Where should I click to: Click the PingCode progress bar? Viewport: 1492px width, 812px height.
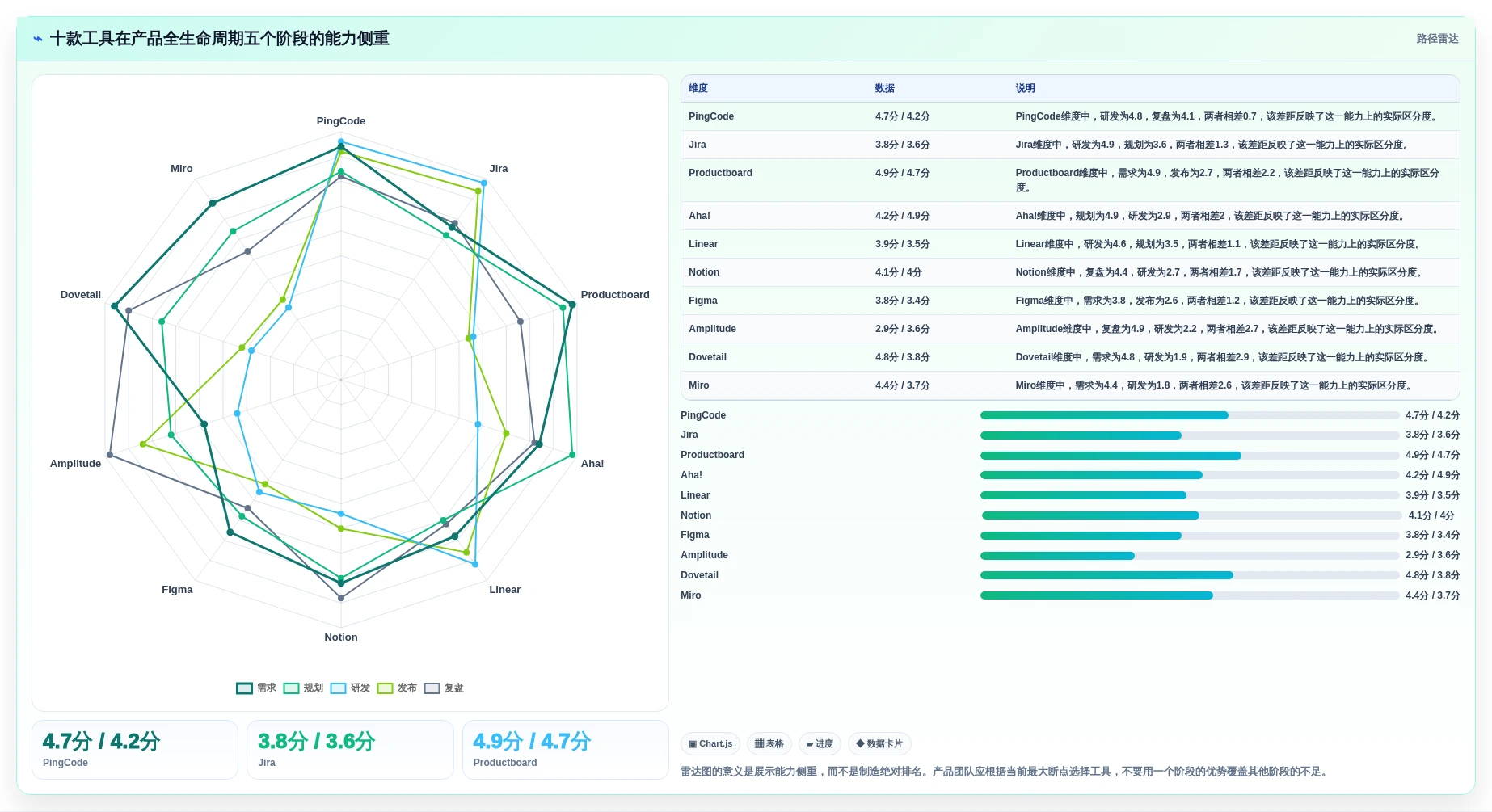1190,415
